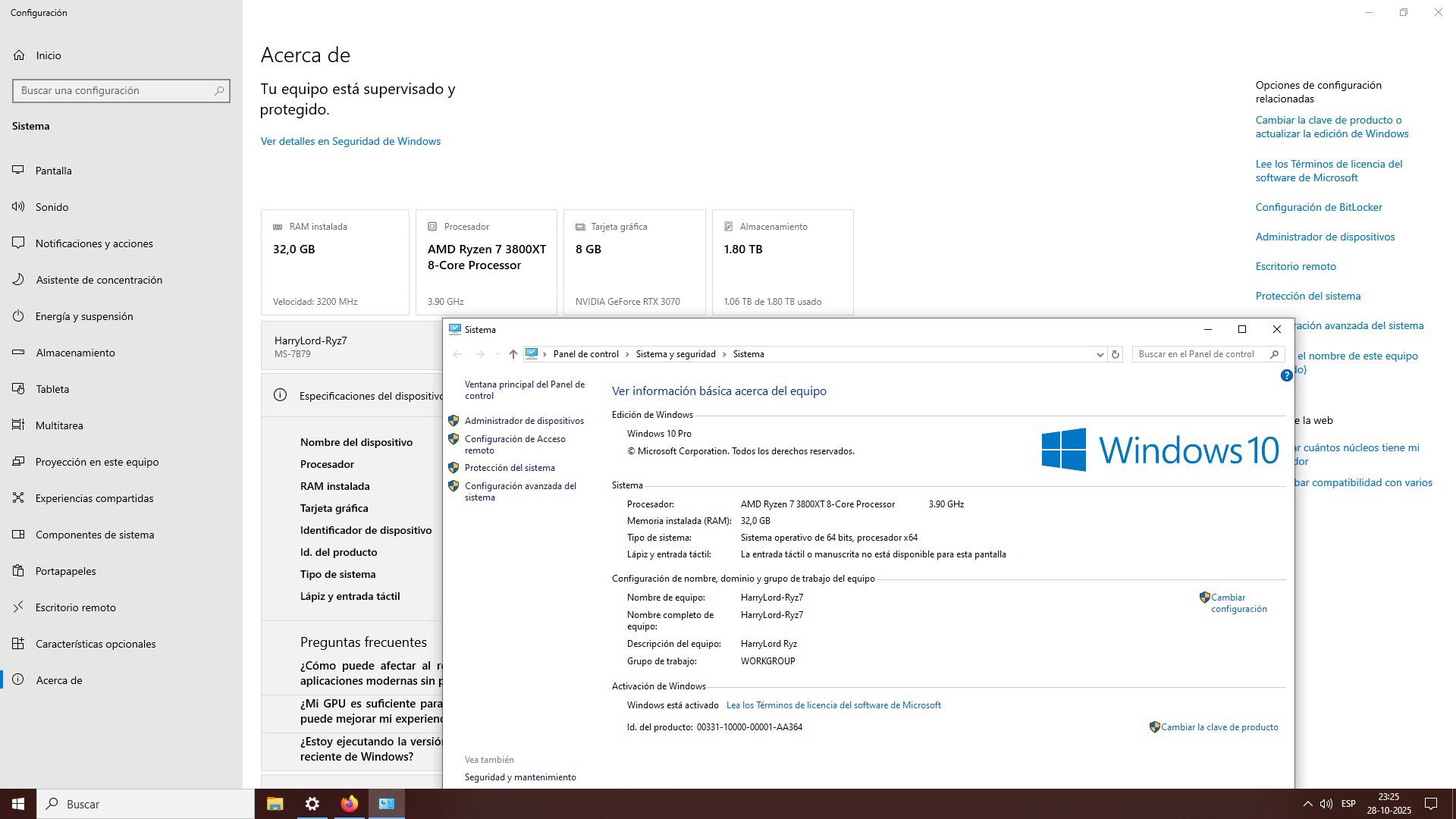The height and width of the screenshot is (819, 1456).
Task: Click Protección del sistema in left pane
Action: tap(510, 468)
